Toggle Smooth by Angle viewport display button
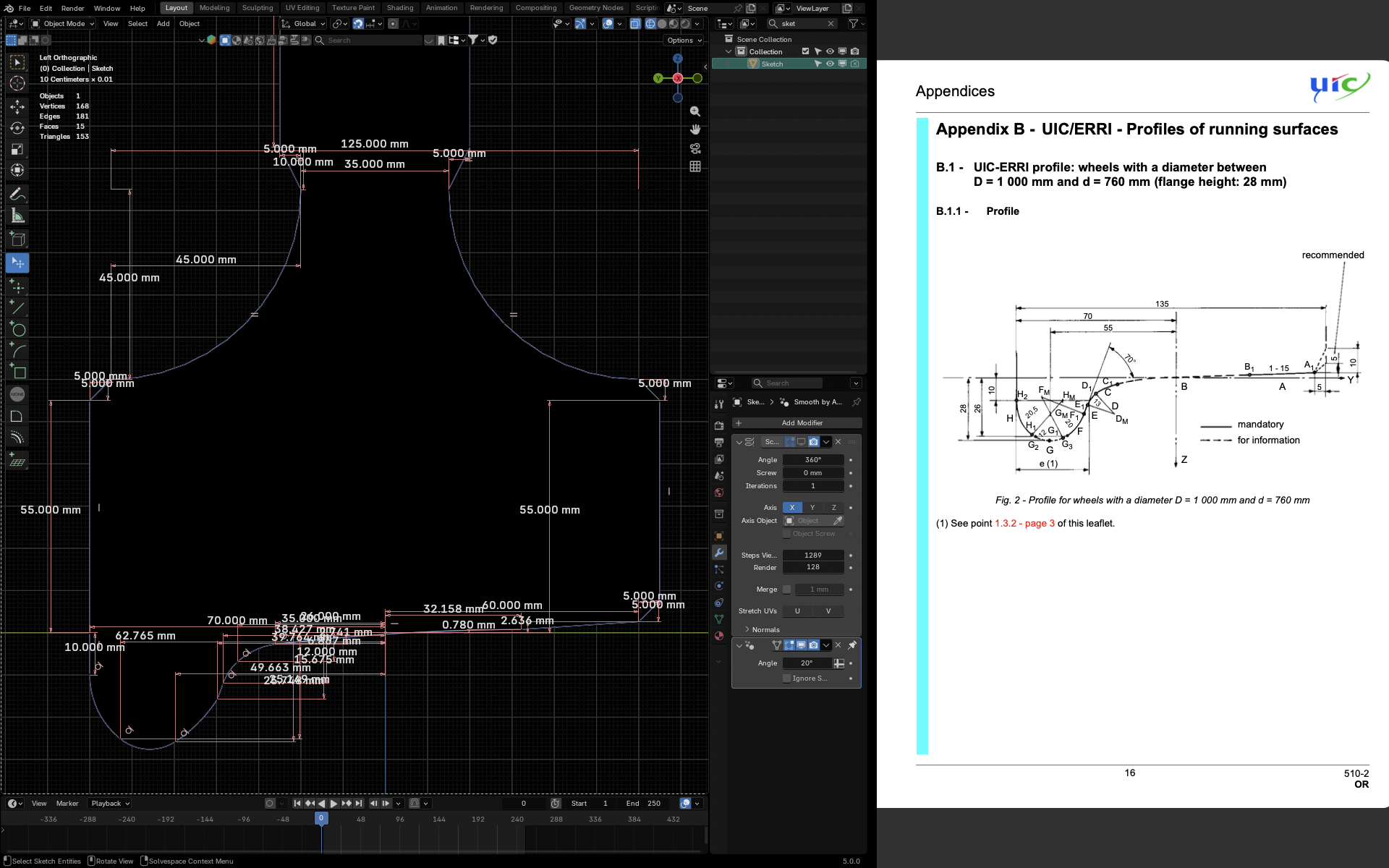 [802, 645]
